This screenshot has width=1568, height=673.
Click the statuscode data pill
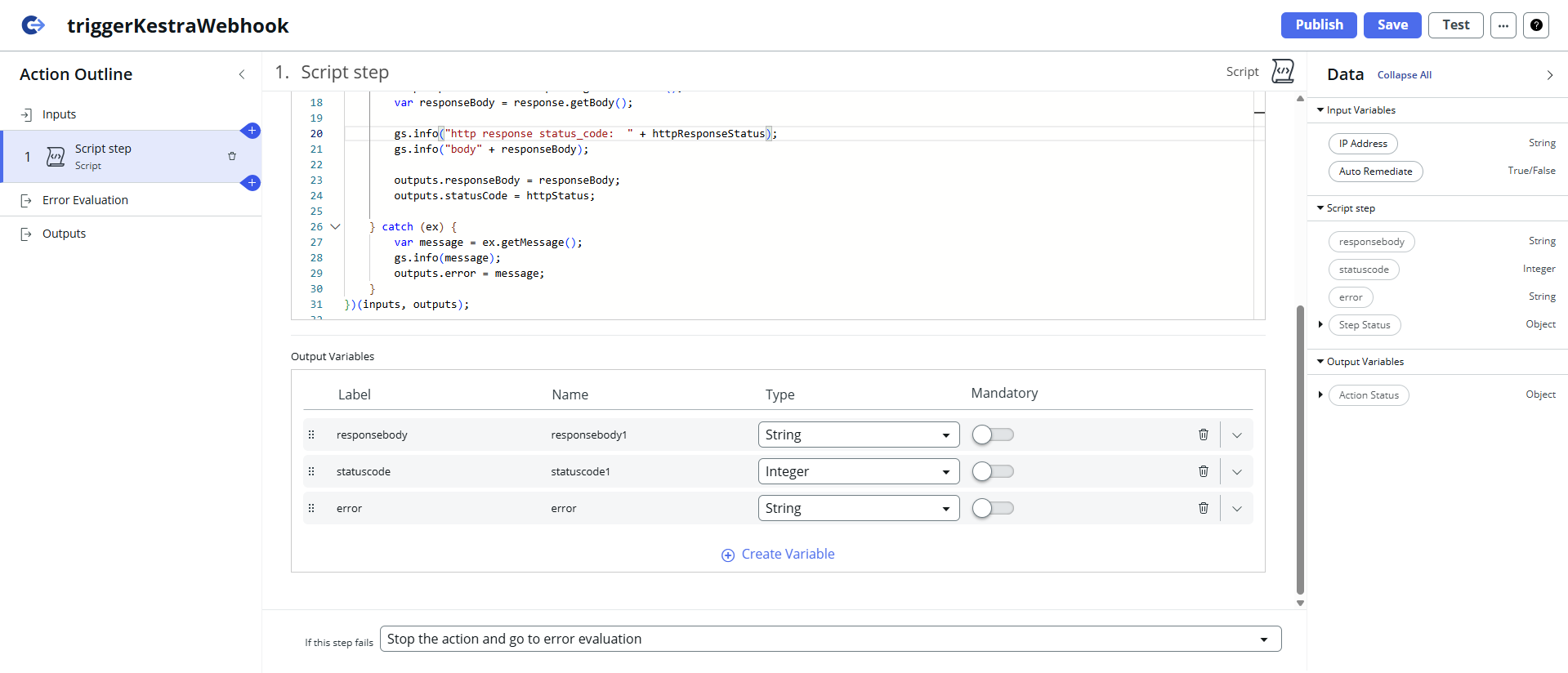(1364, 270)
